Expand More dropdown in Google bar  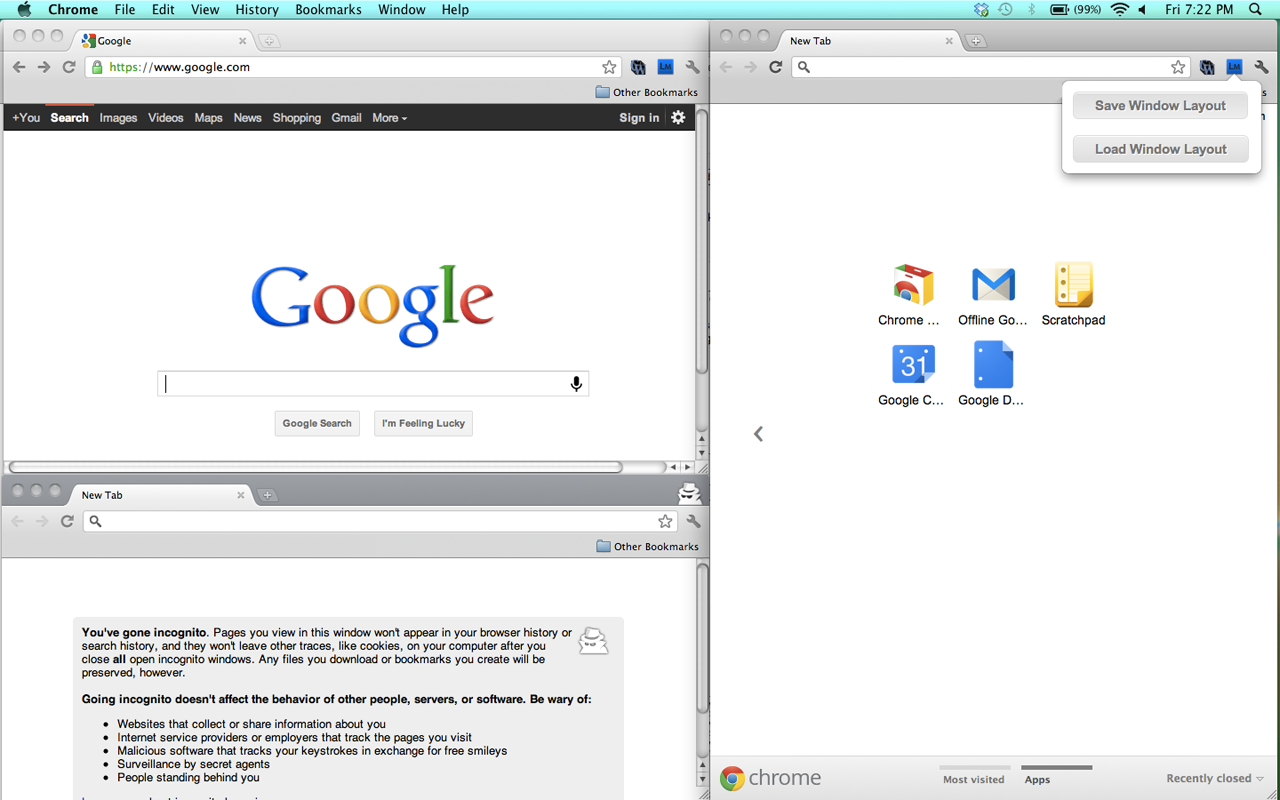pos(389,118)
